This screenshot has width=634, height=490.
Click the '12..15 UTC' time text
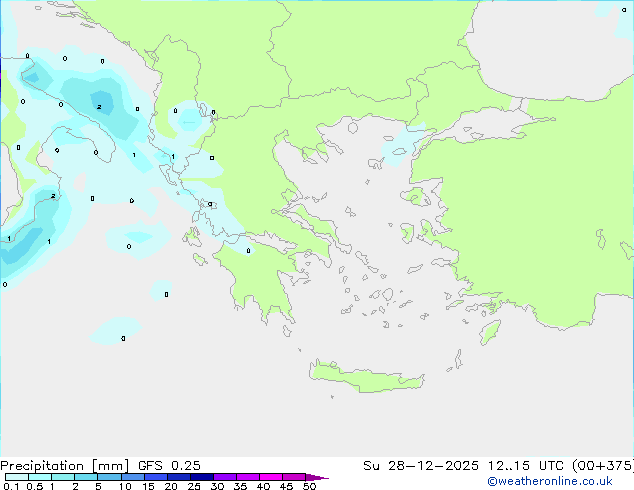pyautogui.click(x=526, y=466)
